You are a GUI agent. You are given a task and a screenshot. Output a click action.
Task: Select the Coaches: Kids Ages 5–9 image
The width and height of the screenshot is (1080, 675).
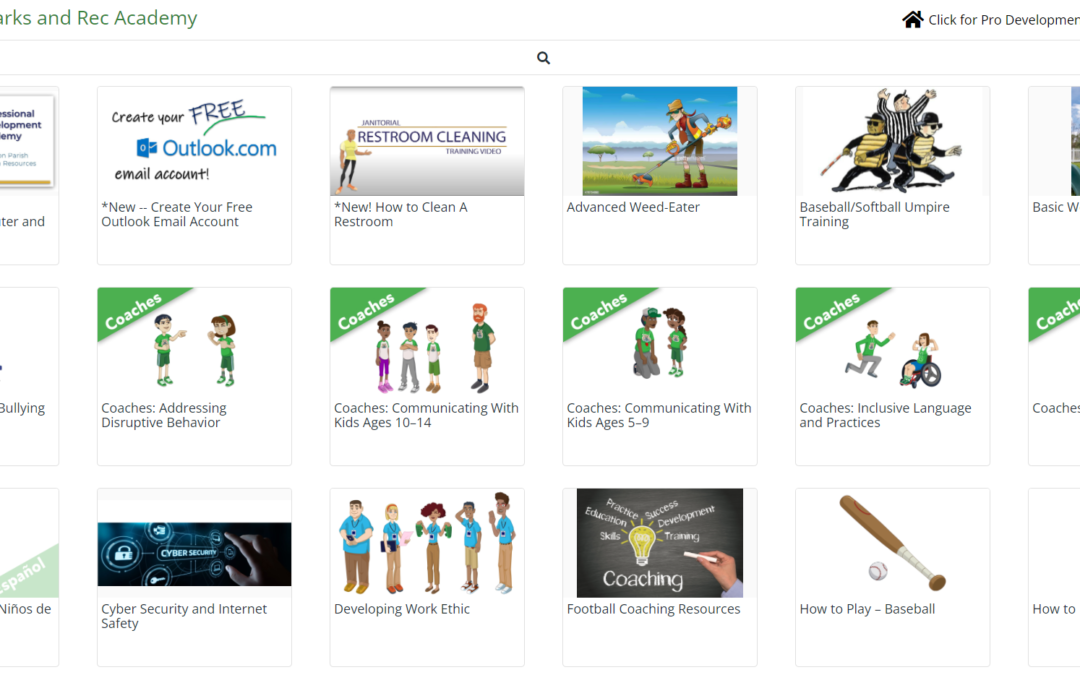click(x=659, y=342)
